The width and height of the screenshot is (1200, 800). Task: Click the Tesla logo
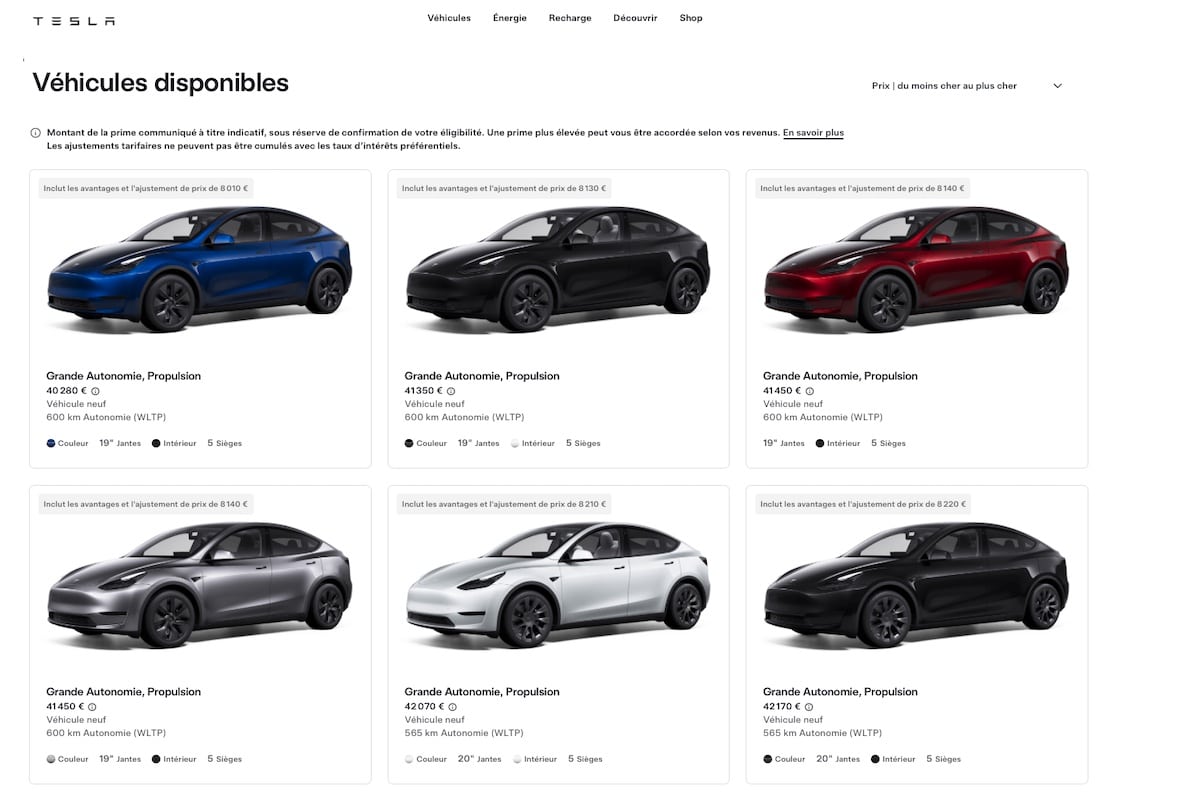(x=74, y=21)
